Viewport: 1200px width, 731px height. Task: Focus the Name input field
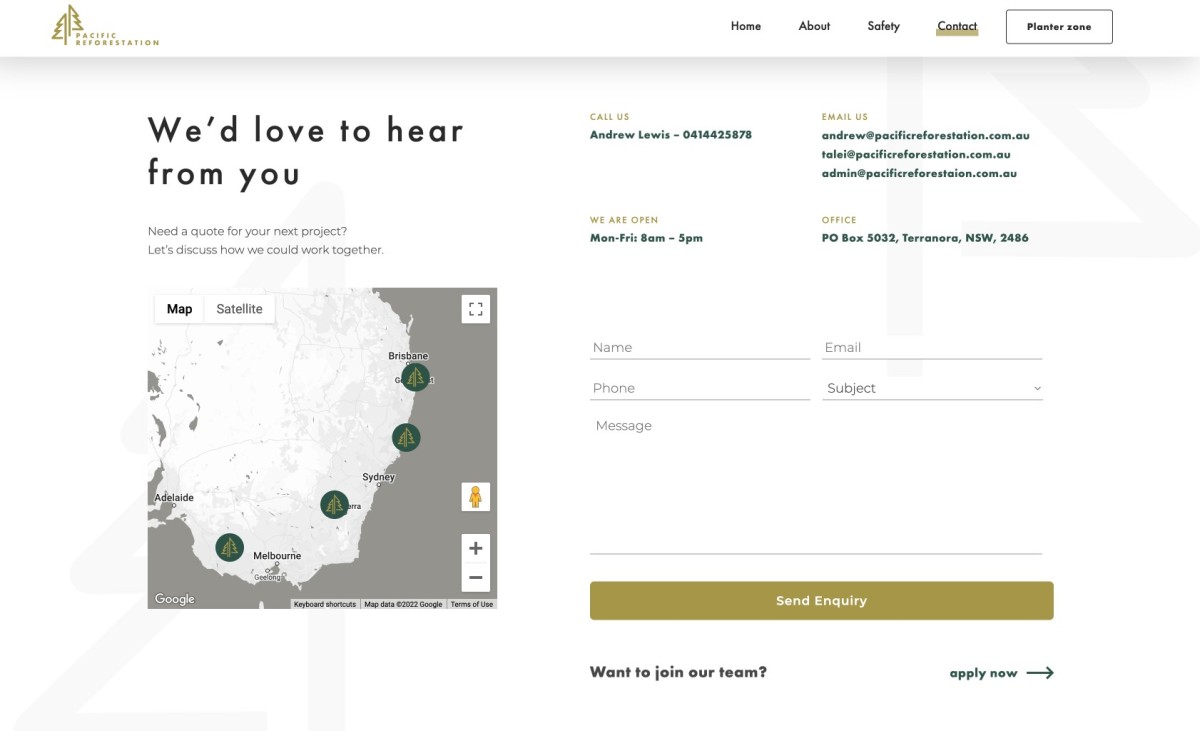700,347
